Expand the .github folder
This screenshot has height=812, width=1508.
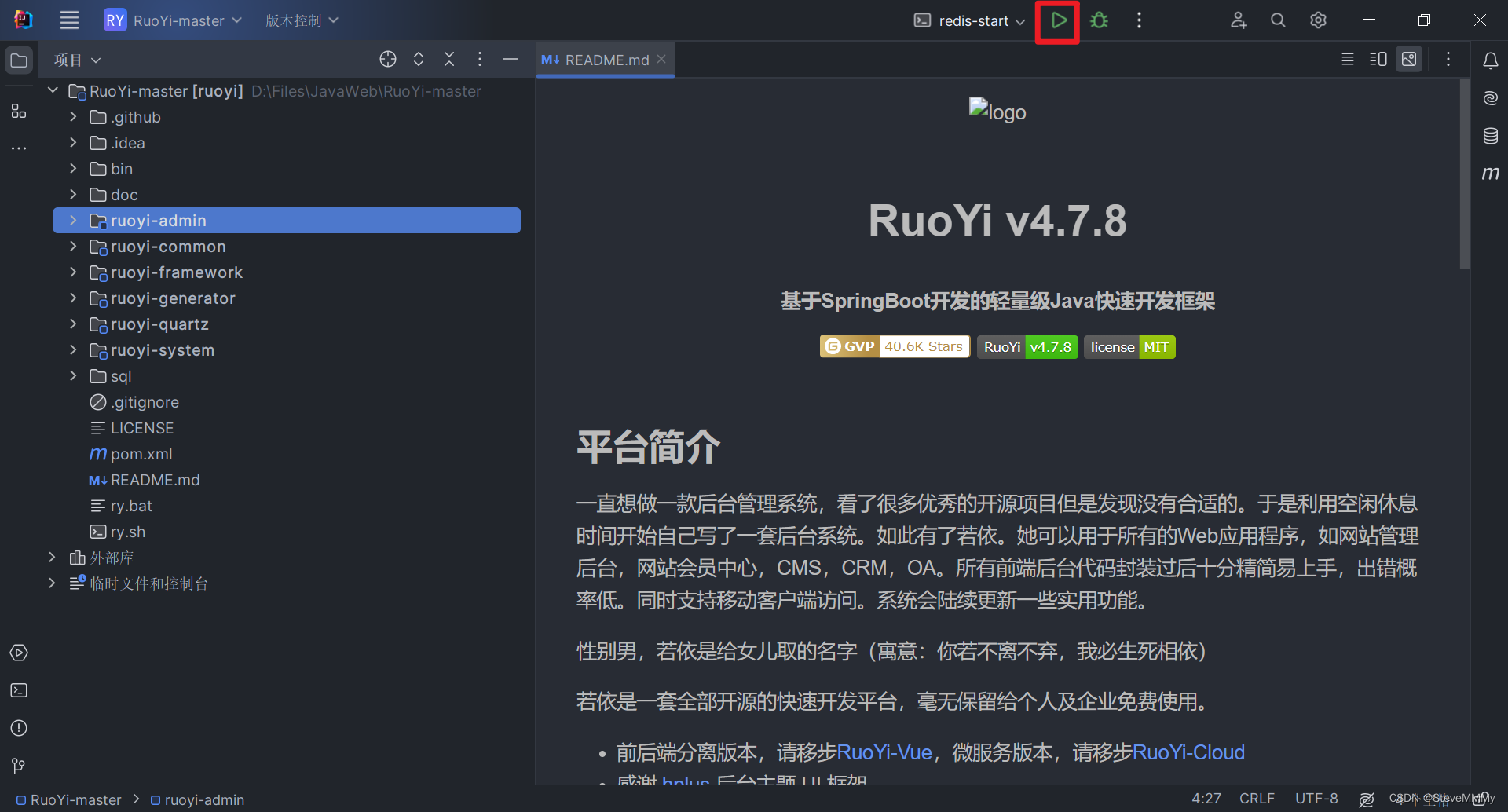pyautogui.click(x=73, y=117)
